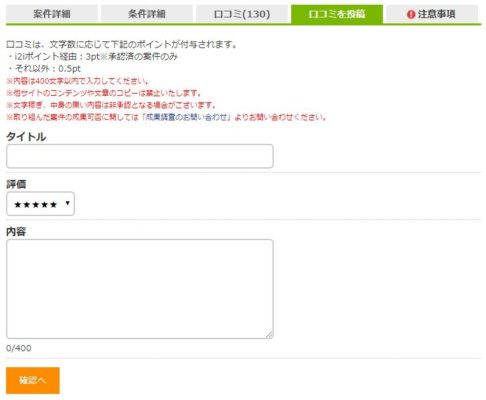Click into the タイトル text field

coord(140,156)
